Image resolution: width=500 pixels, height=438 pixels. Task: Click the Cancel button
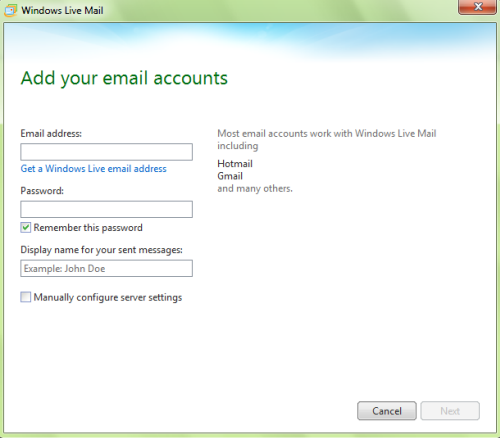click(x=387, y=411)
